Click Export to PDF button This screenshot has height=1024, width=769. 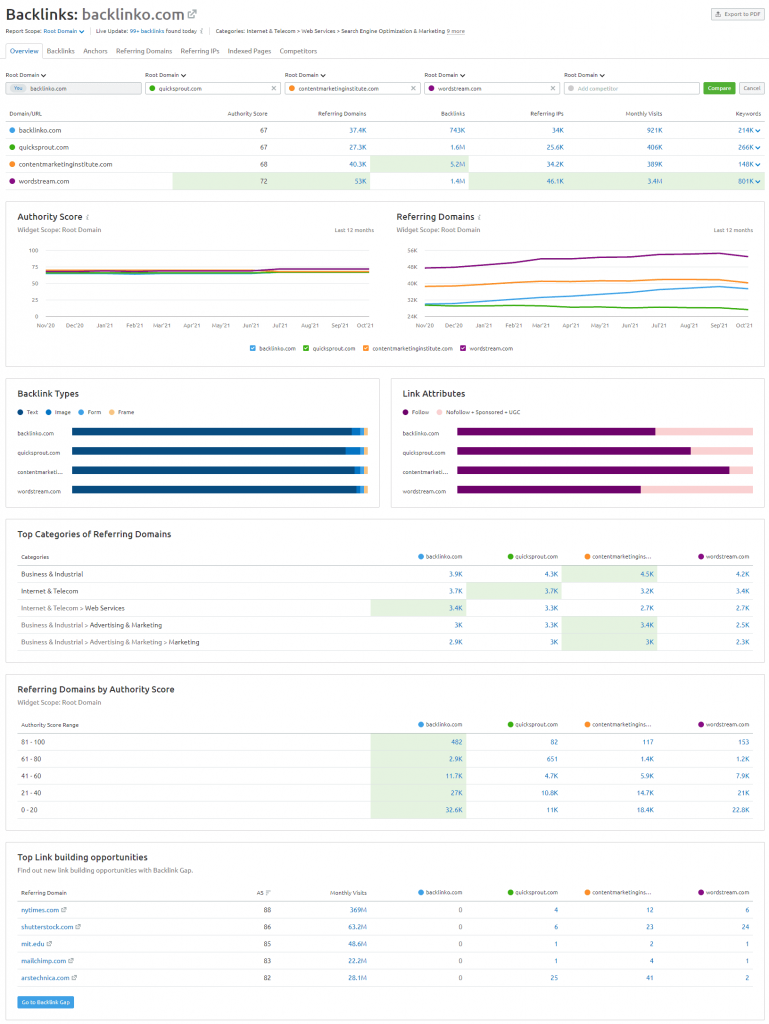738,14
